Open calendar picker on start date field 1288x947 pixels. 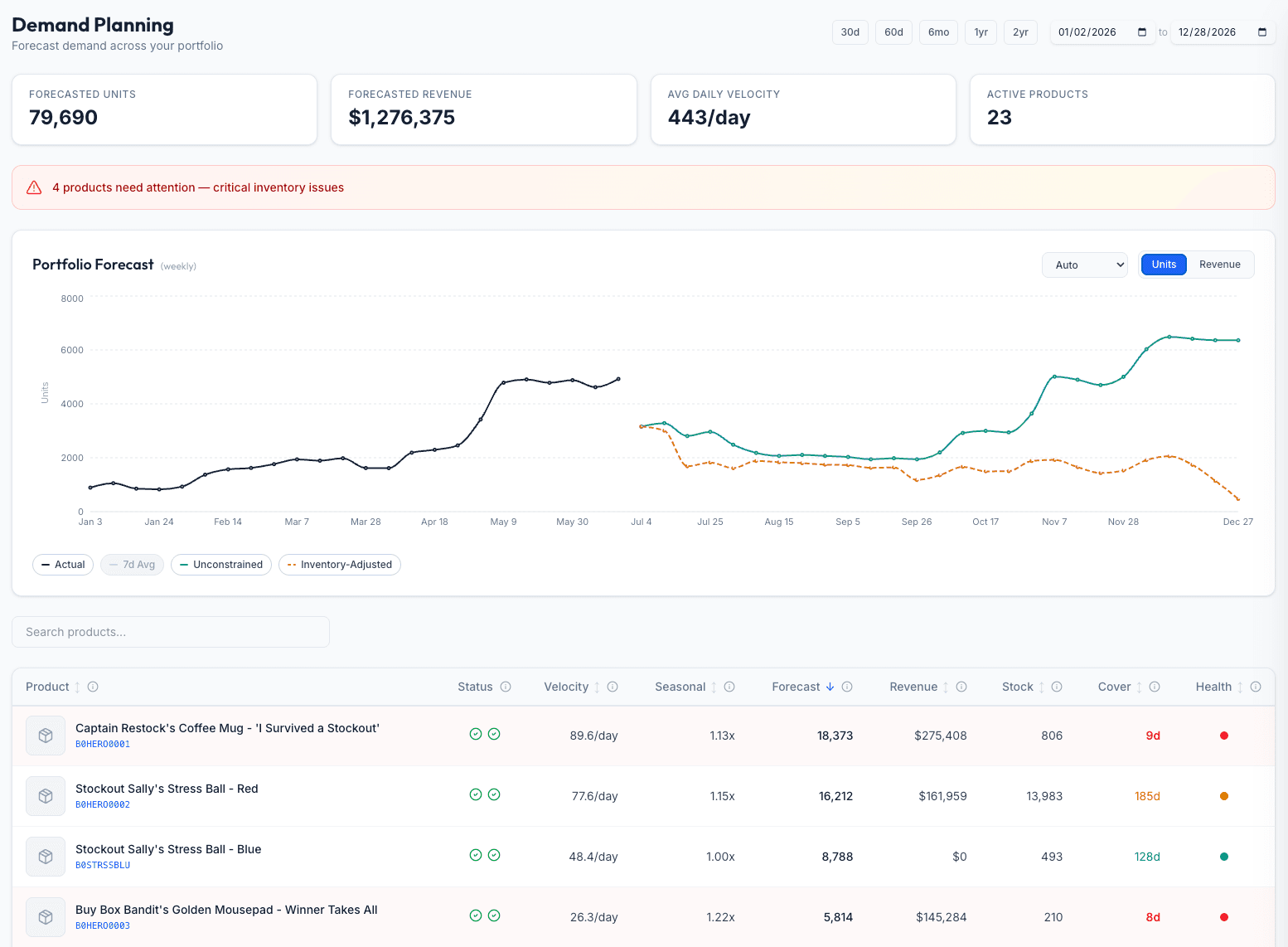(1142, 32)
